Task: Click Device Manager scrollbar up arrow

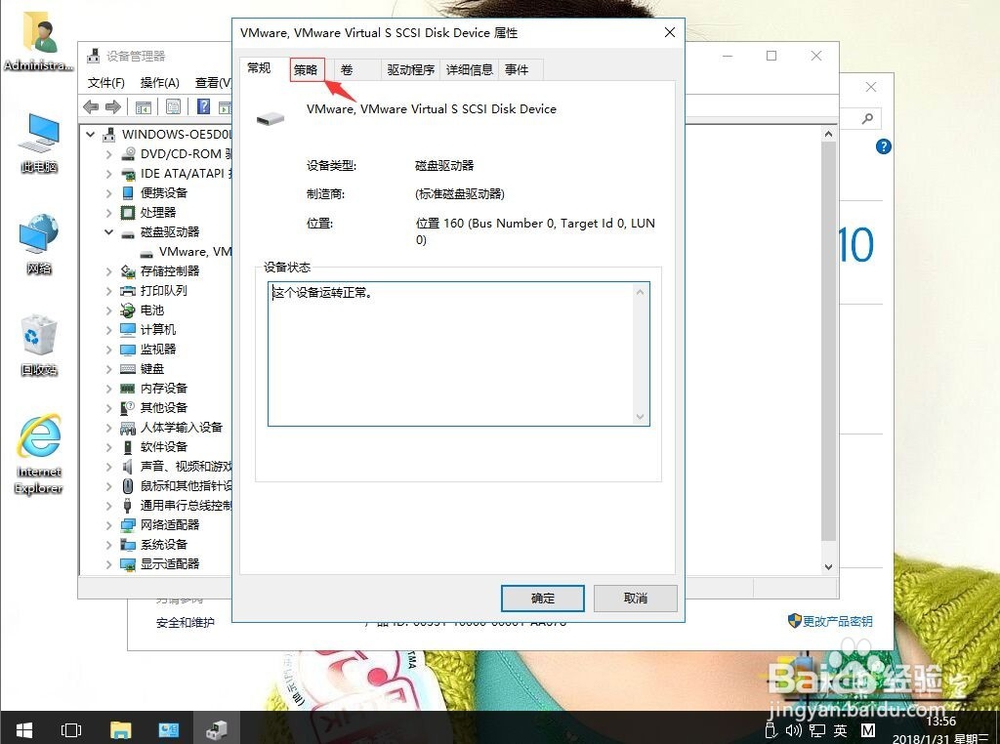Action: pyautogui.click(x=828, y=134)
